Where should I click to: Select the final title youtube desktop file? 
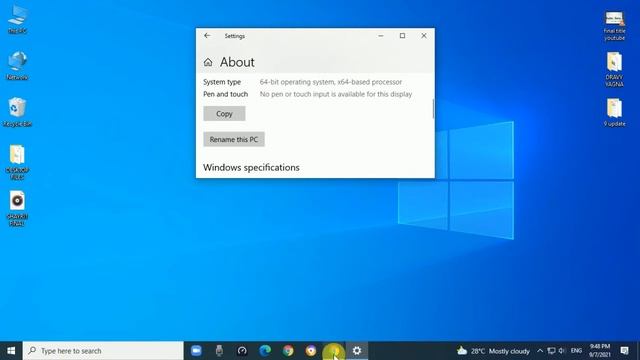614,26
